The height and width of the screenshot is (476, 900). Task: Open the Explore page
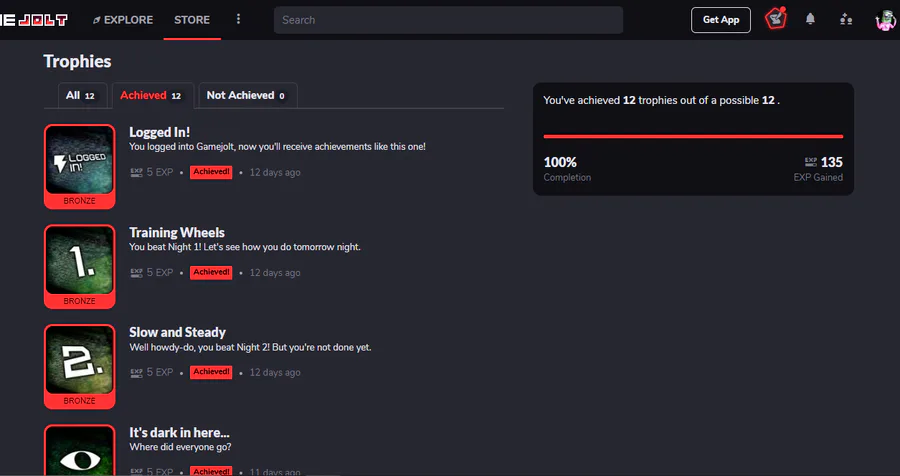[123, 20]
